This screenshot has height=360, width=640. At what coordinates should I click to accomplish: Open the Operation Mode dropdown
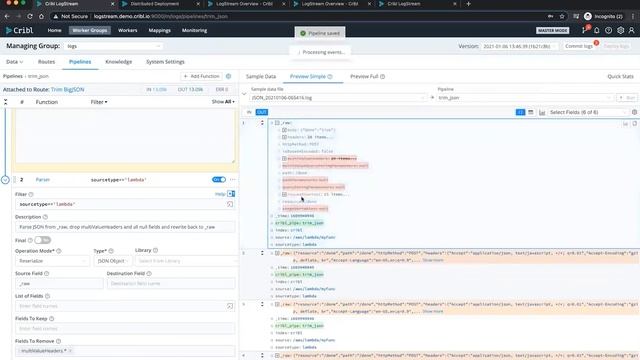point(52,261)
